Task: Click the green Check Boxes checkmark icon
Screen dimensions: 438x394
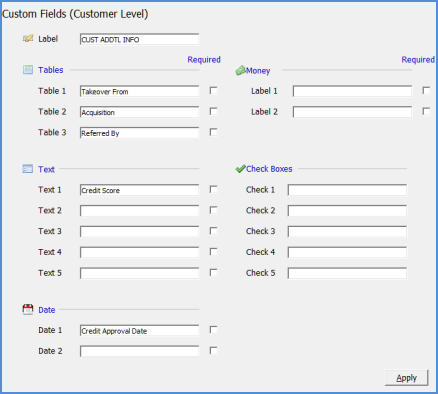Action: pyautogui.click(x=240, y=169)
